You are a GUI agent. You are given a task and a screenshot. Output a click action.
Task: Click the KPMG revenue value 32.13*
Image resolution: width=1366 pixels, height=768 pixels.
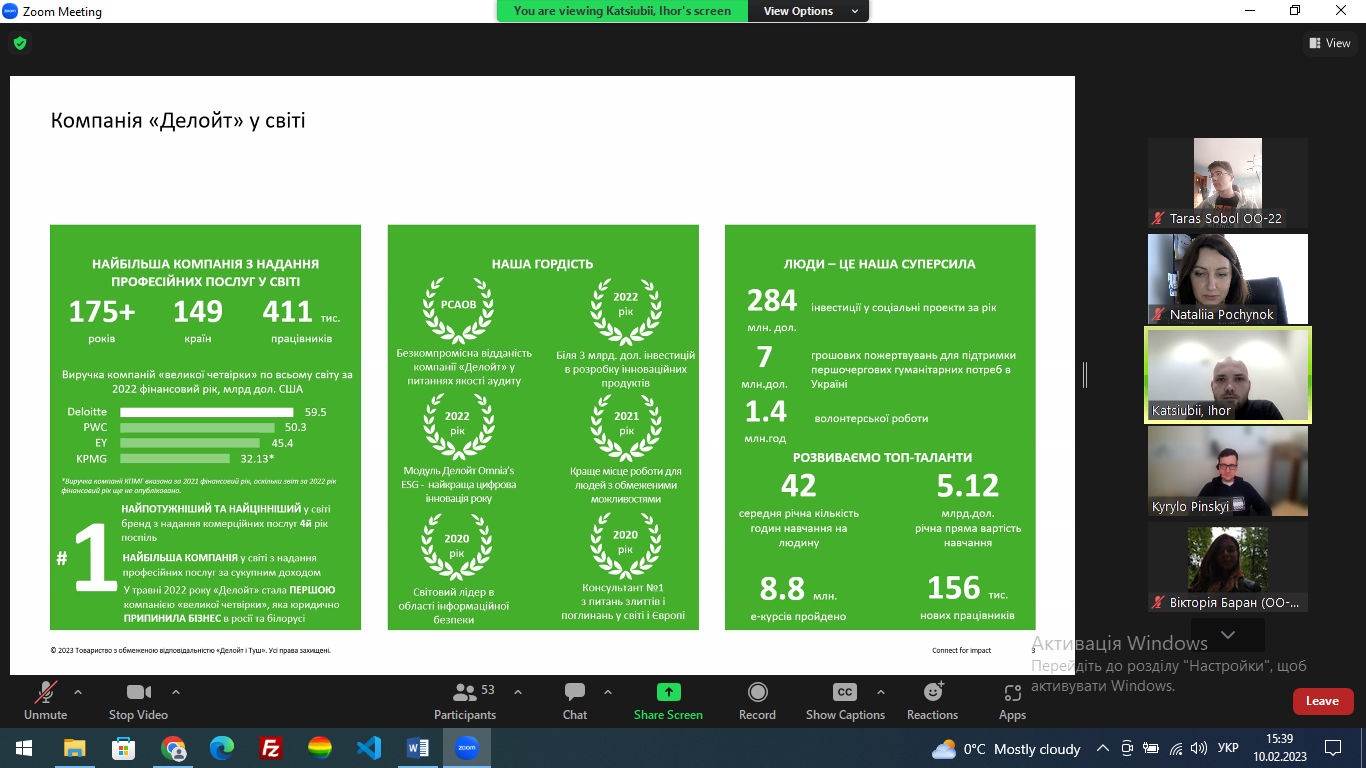click(257, 459)
